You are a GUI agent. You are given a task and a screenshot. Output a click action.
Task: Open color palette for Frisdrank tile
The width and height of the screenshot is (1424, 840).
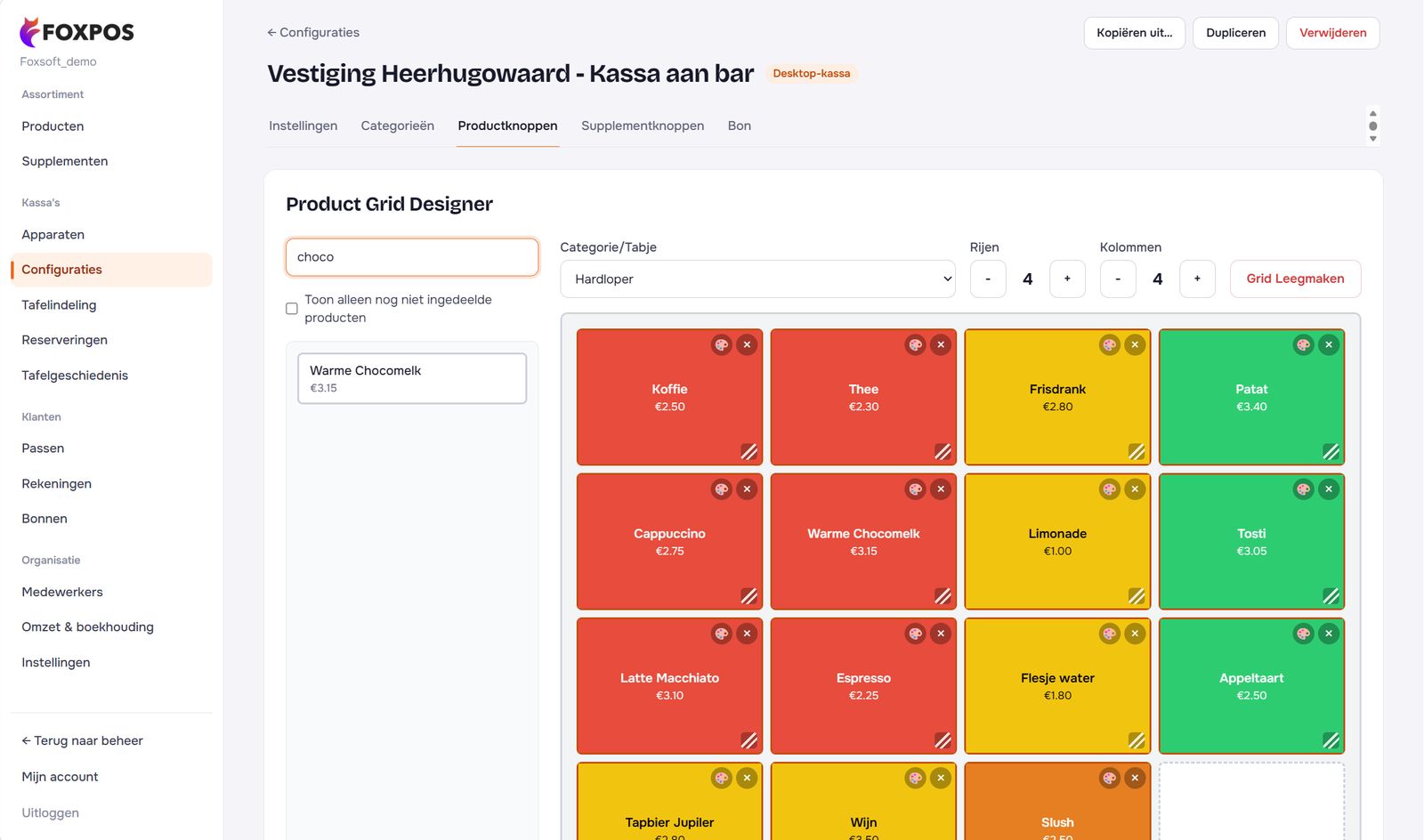click(x=1110, y=344)
